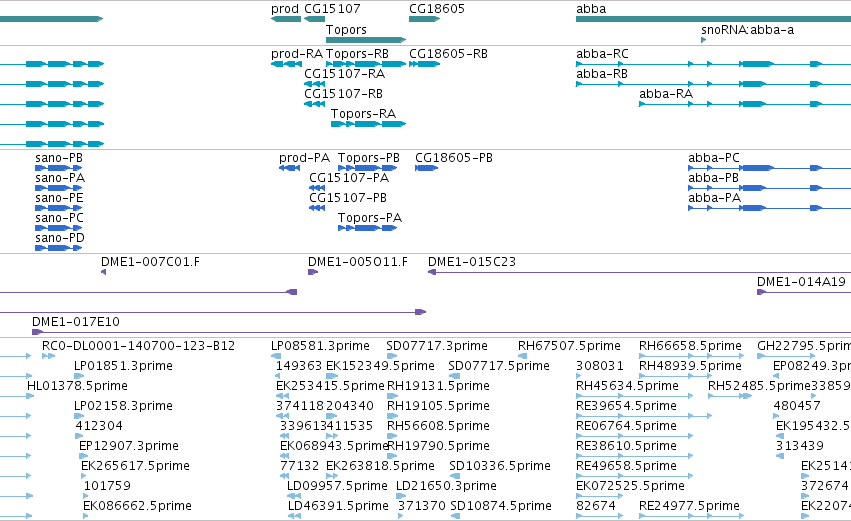Select EST RH56608.5prime
Screen dimensions: 851x521
coord(393,437)
